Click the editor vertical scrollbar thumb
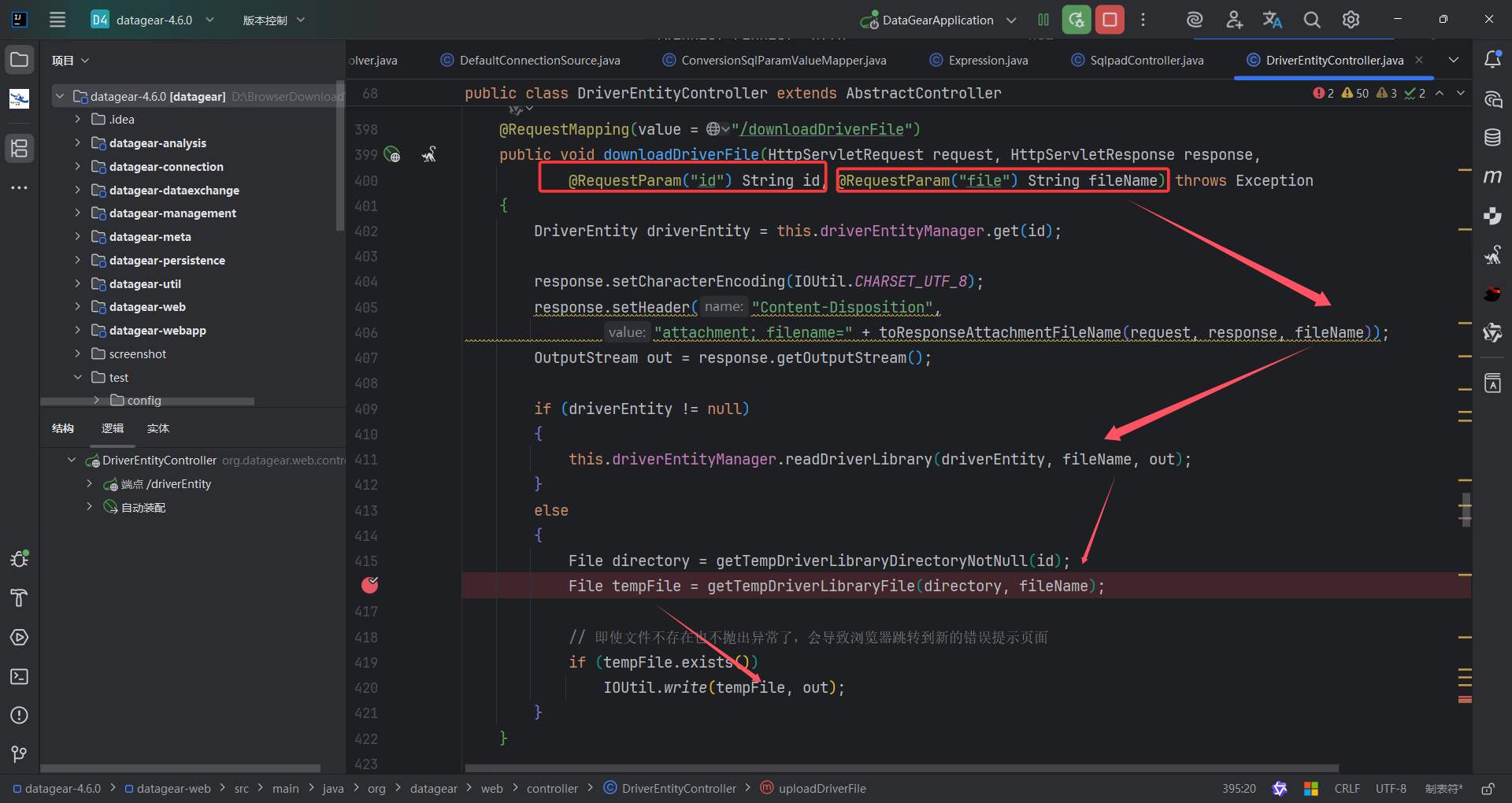This screenshot has height=803, width=1512. pos(1466,509)
